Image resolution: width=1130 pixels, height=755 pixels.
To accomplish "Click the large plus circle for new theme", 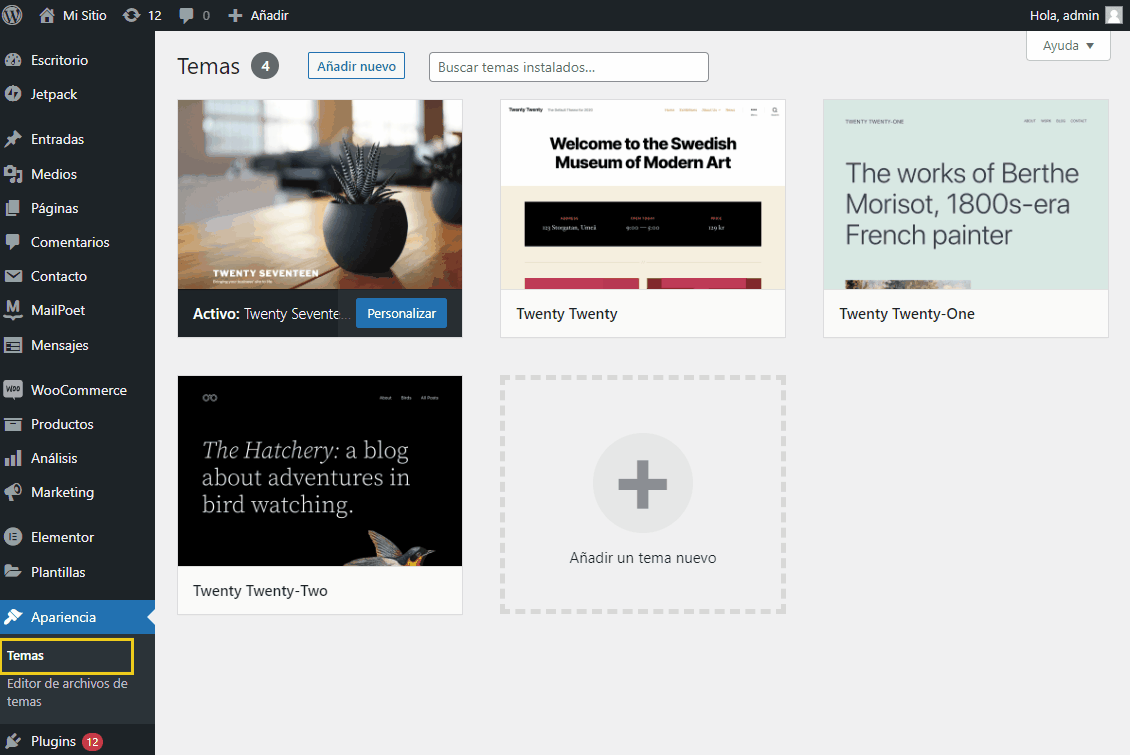I will click(x=643, y=483).
